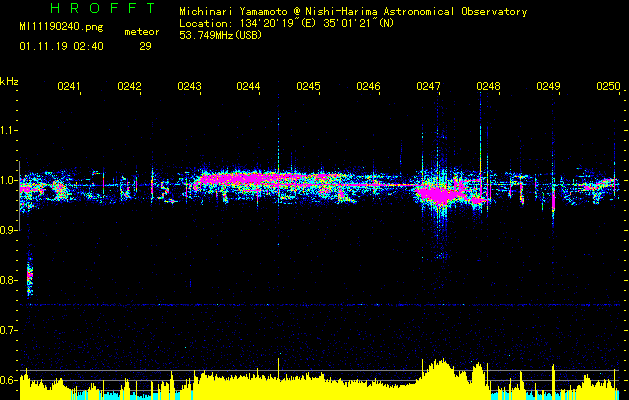Select the 0246 time marker
The image size is (629, 400).
368,86
